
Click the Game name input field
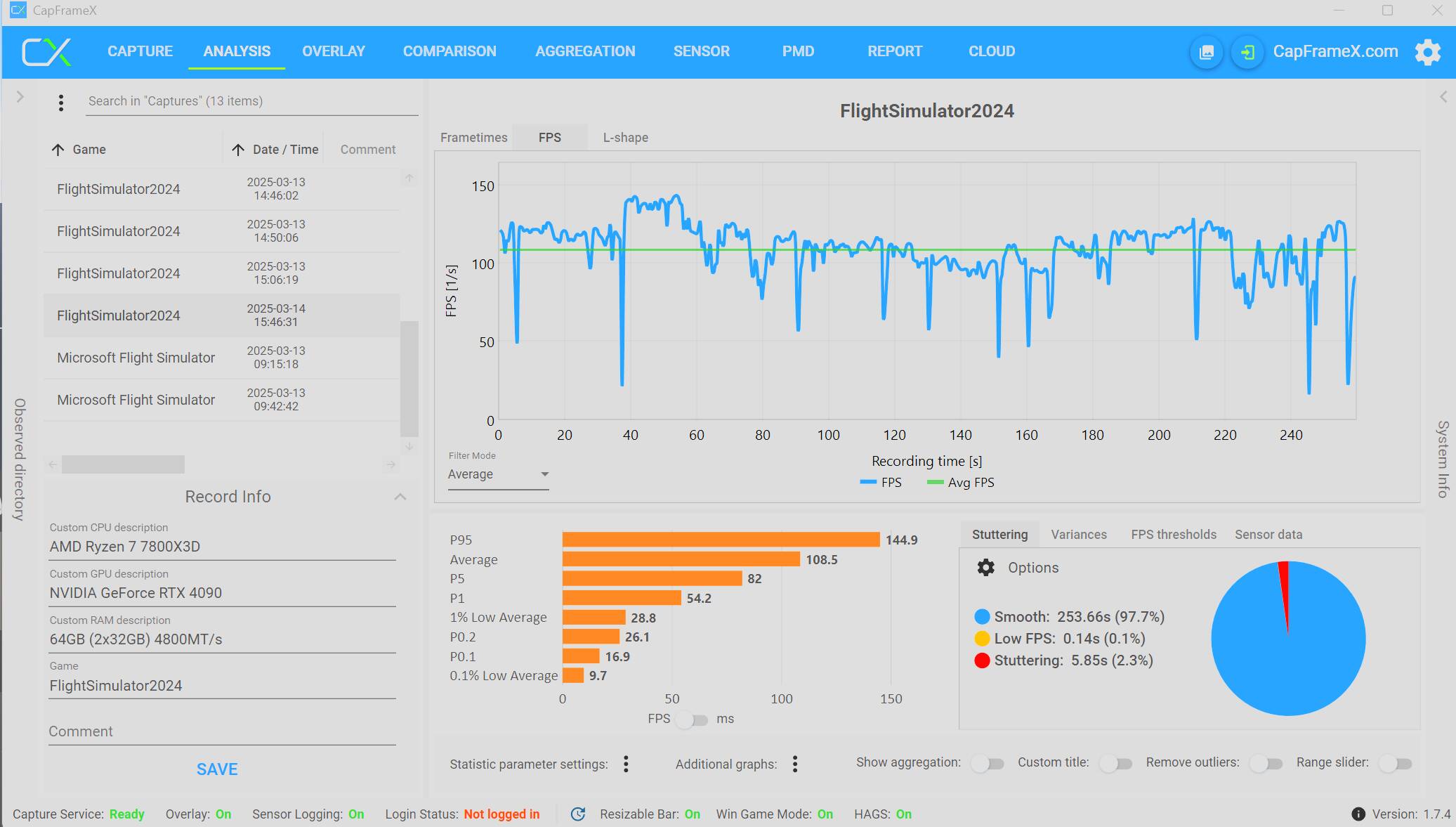[x=222, y=686]
